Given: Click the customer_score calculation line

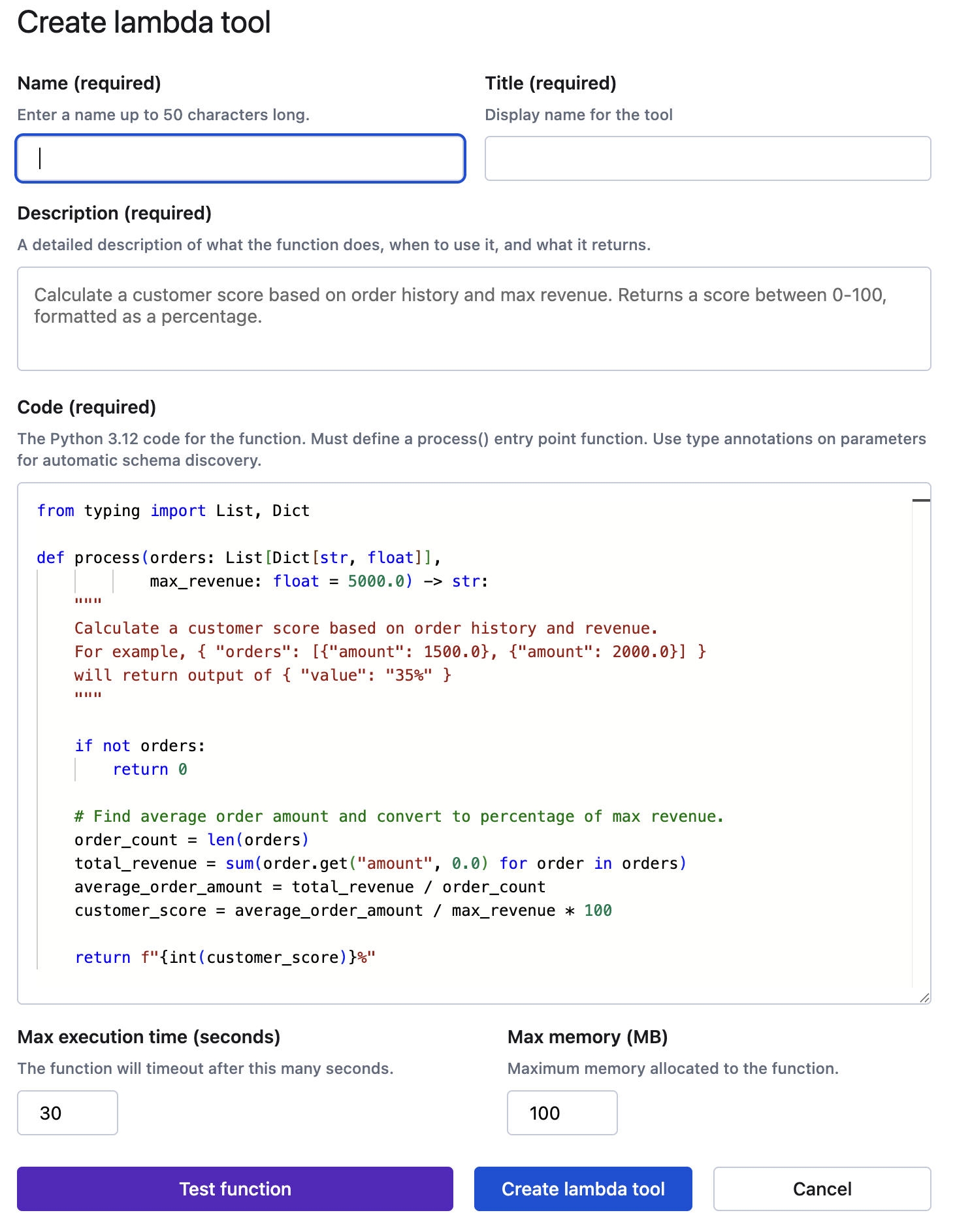Looking at the screenshot, I should pos(343,910).
